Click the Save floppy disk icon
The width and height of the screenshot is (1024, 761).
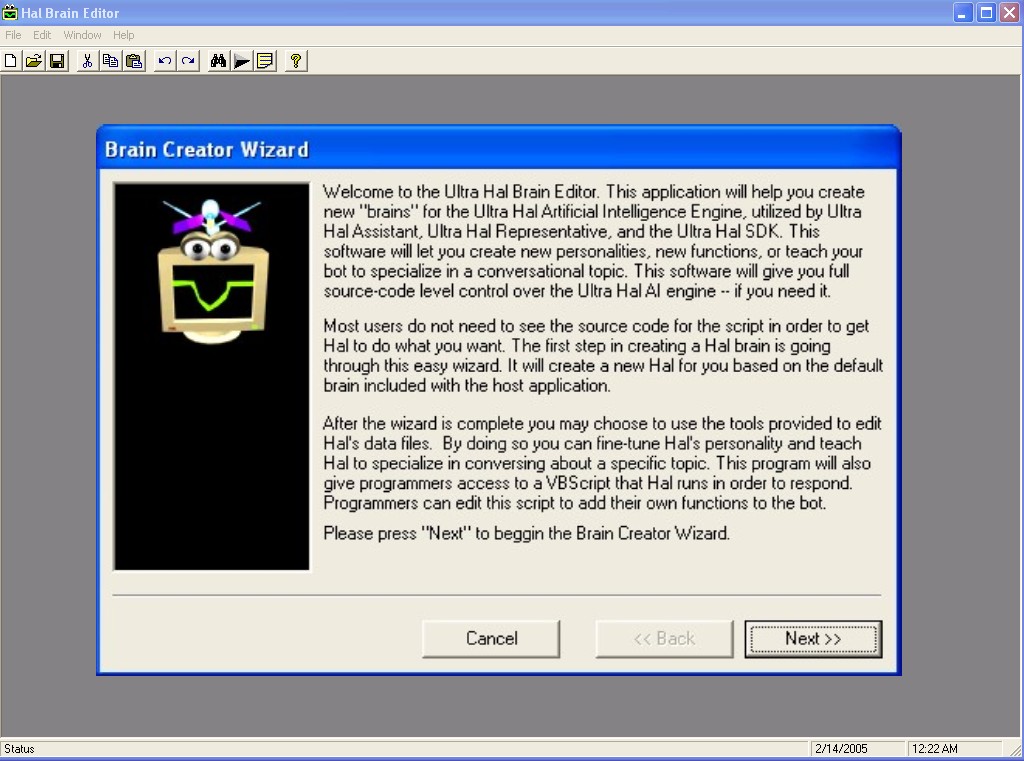click(x=57, y=61)
